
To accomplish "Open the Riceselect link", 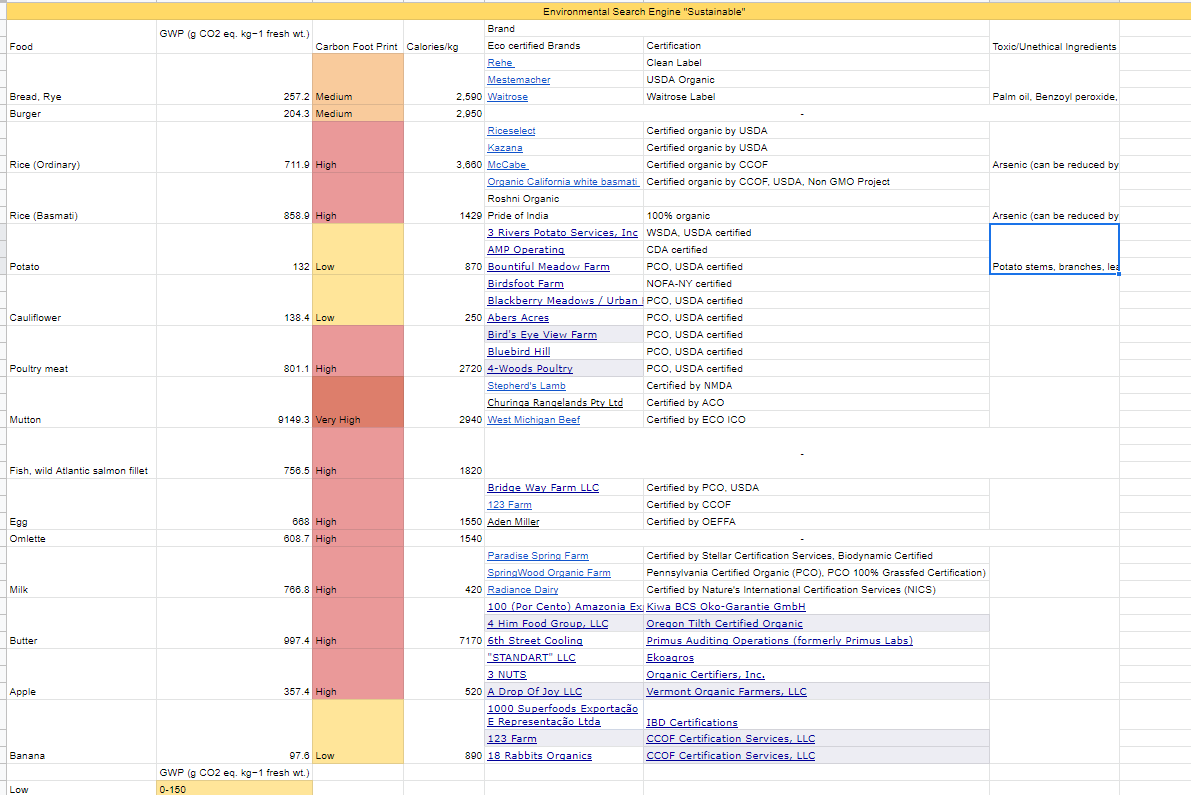I will coord(511,131).
